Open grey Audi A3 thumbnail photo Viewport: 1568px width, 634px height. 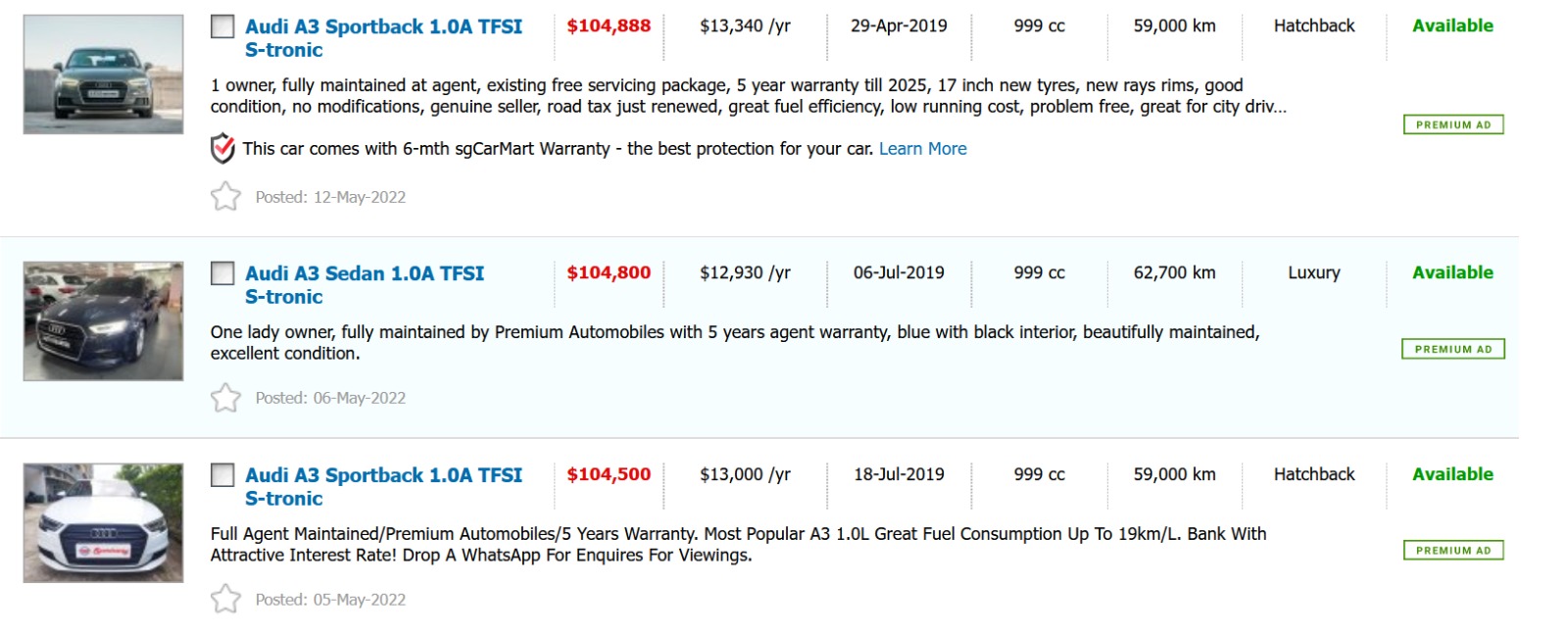pyautogui.click(x=103, y=74)
